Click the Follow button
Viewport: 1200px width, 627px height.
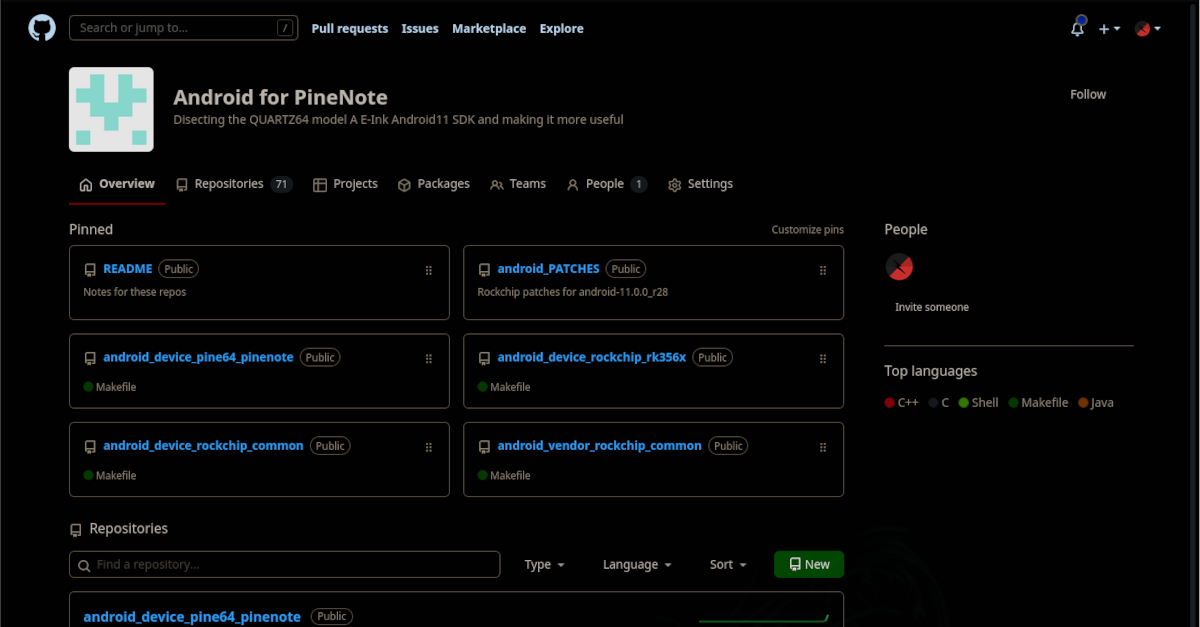coord(1088,94)
